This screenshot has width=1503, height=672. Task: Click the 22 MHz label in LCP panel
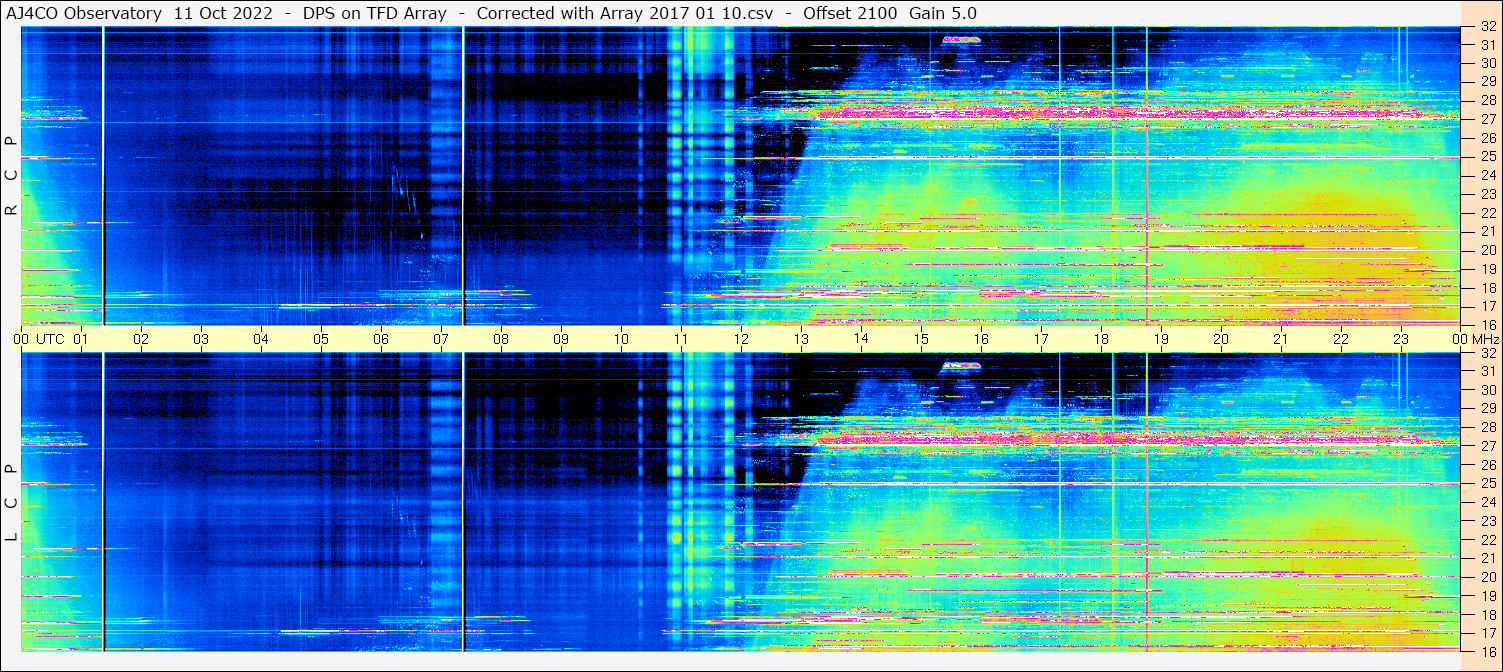pos(1488,539)
